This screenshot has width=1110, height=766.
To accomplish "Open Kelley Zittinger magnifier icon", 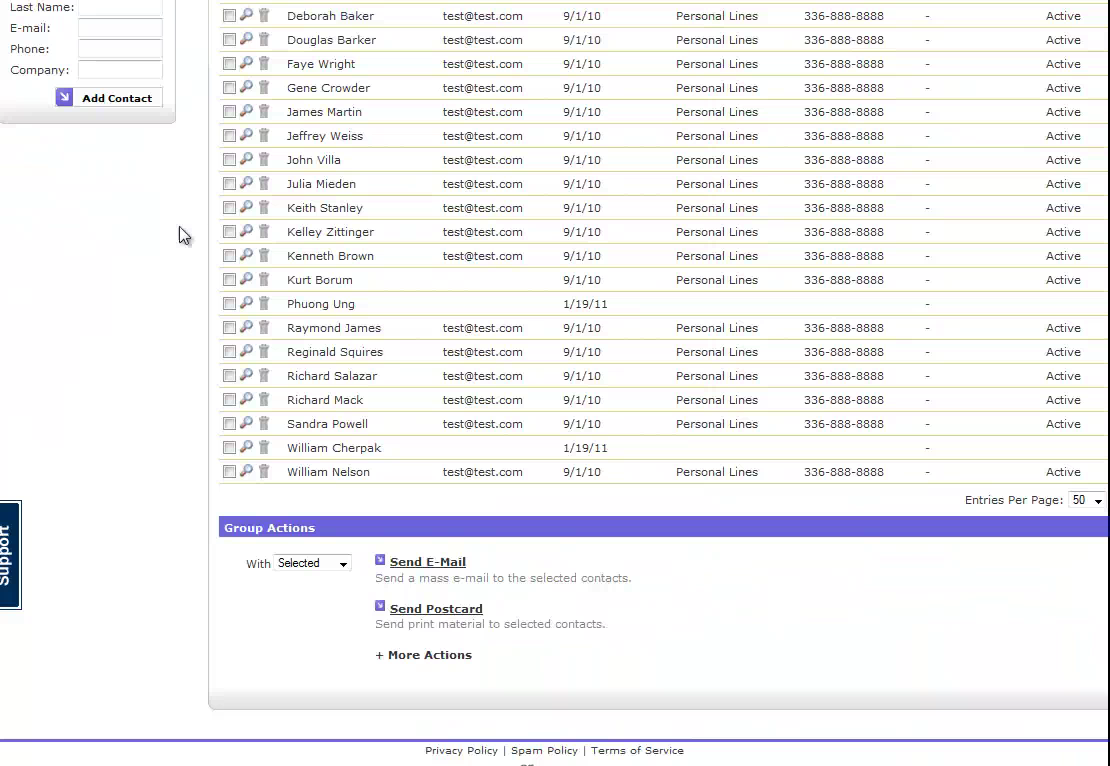I will point(246,231).
